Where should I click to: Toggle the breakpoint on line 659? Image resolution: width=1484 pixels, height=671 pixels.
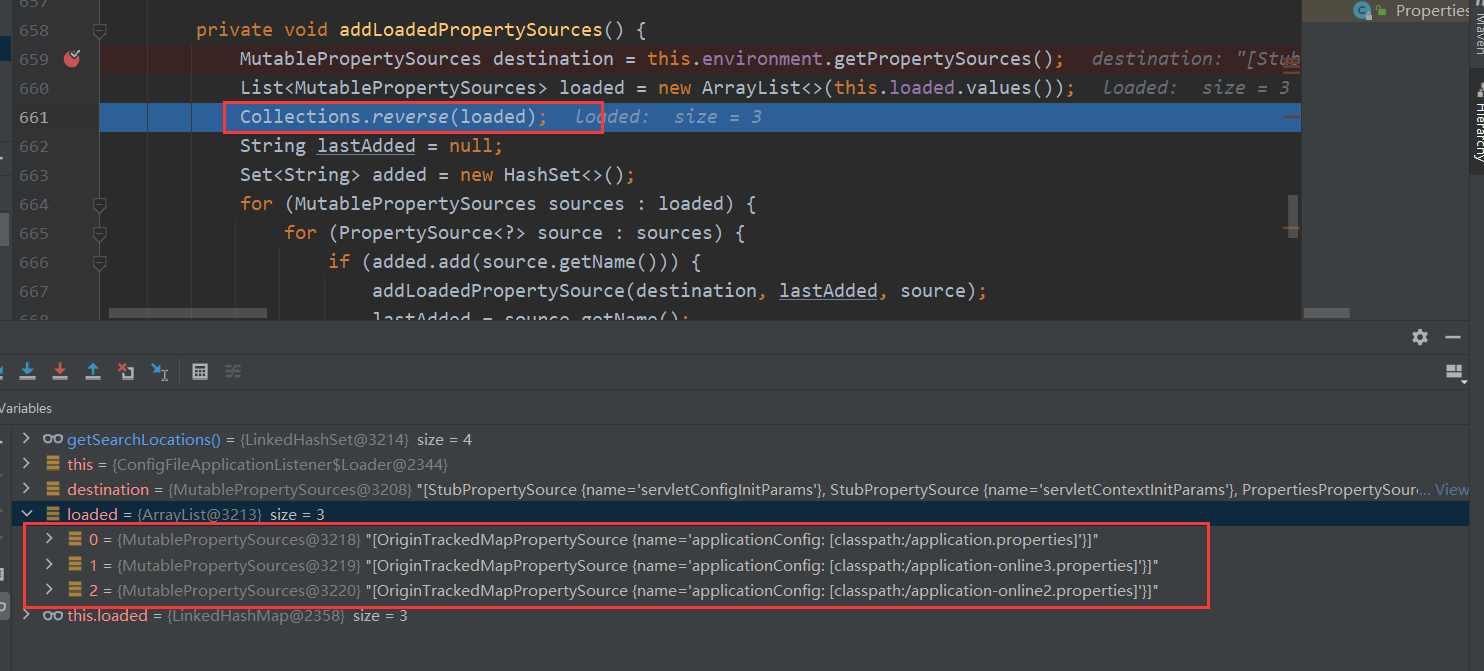[72, 59]
